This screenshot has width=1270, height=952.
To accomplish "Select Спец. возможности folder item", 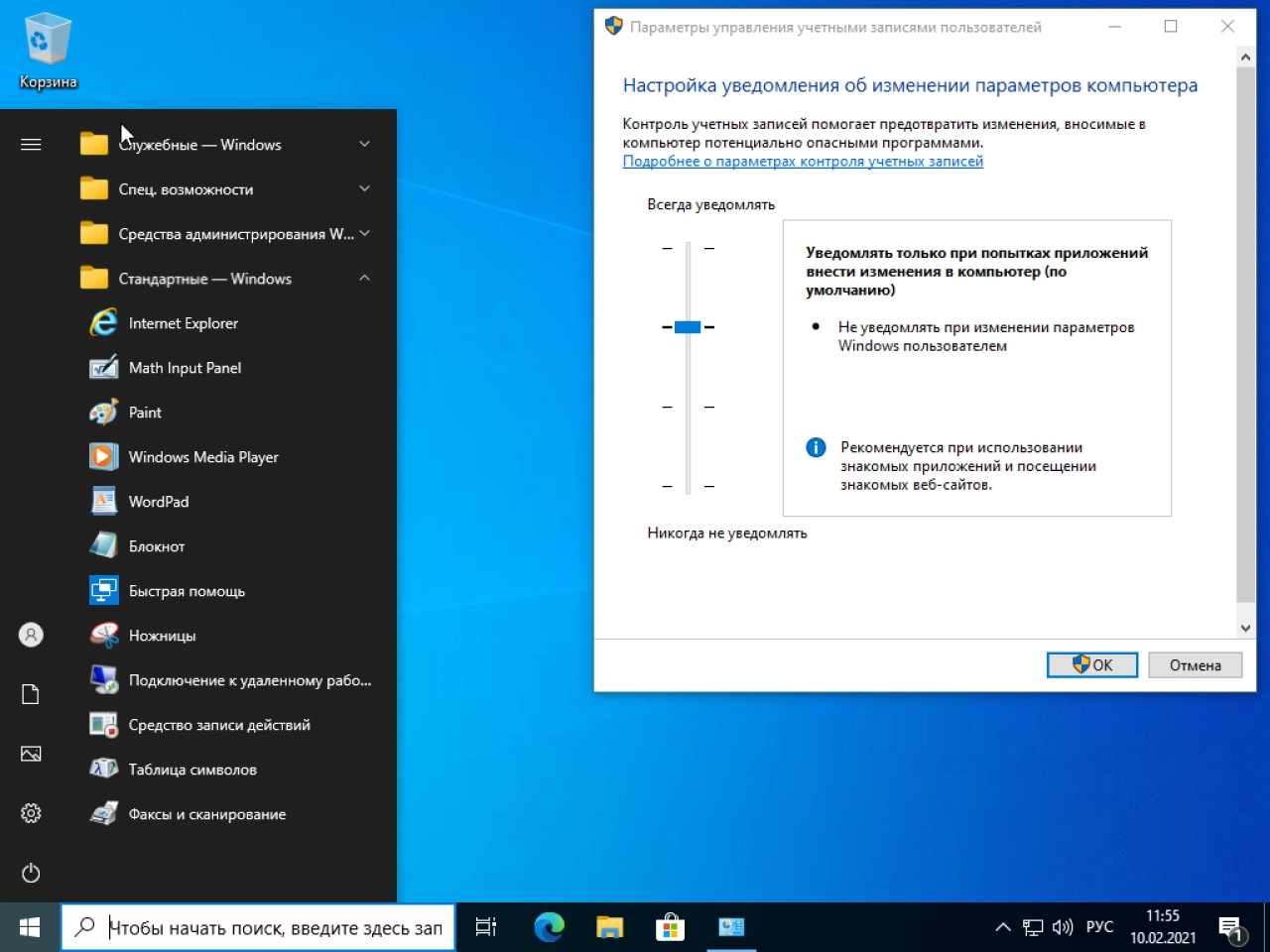I will pos(228,189).
